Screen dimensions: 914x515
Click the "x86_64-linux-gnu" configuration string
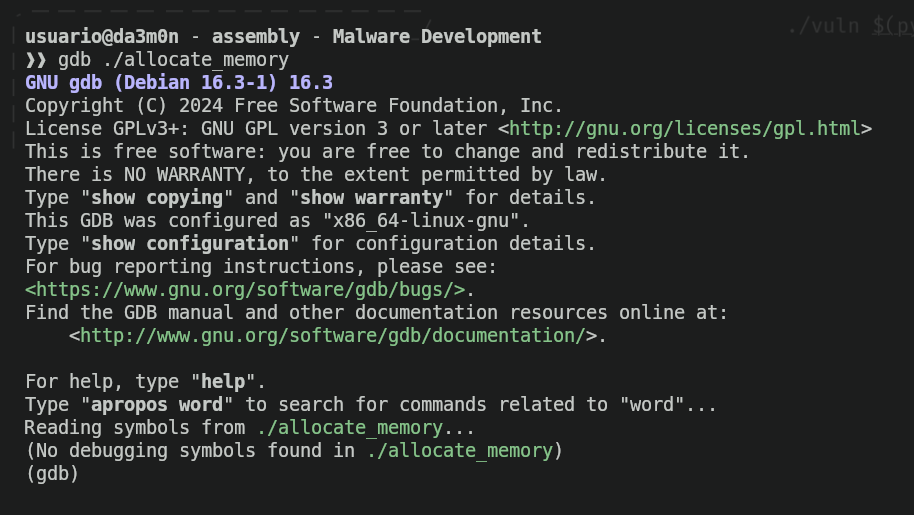pos(426,221)
